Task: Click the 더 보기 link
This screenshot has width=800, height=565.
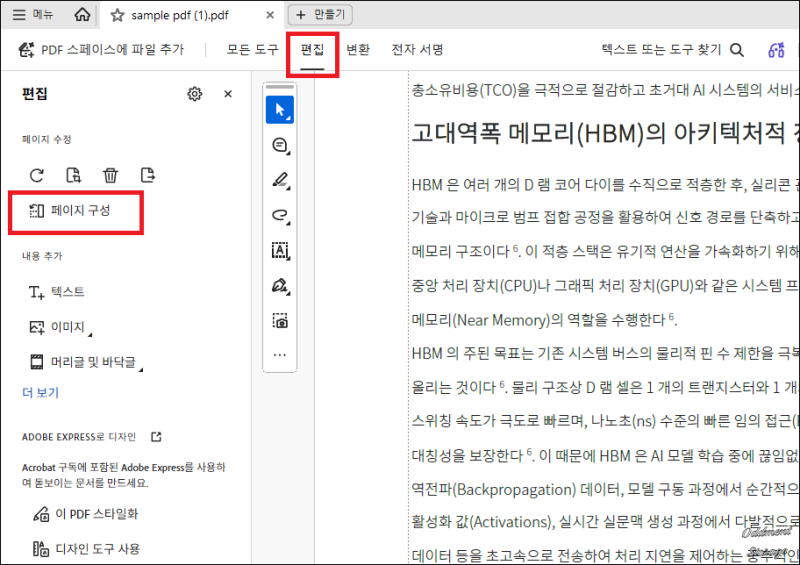Action: (x=41, y=392)
